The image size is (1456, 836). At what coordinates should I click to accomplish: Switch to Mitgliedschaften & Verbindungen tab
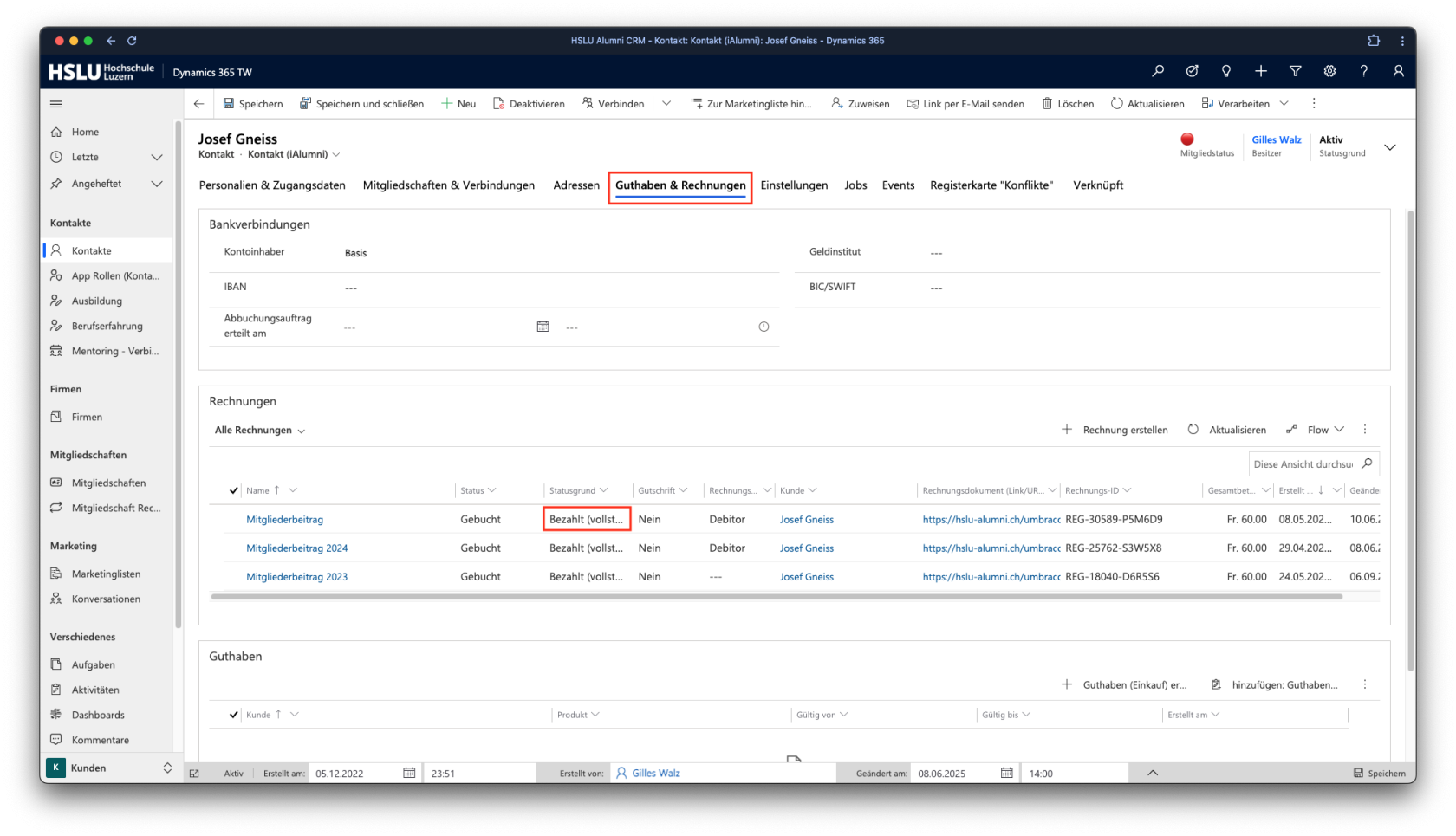(448, 185)
